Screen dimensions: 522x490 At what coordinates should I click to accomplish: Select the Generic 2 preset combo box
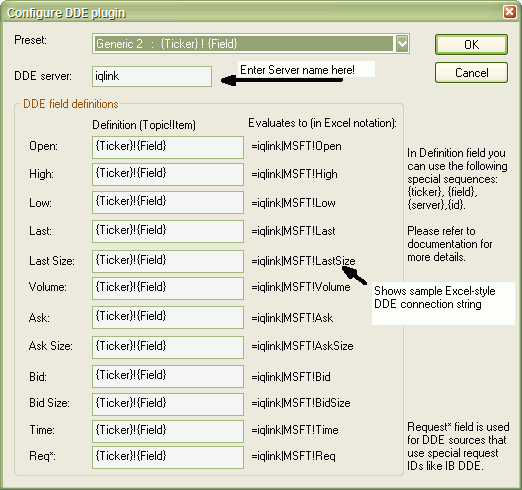[251, 44]
